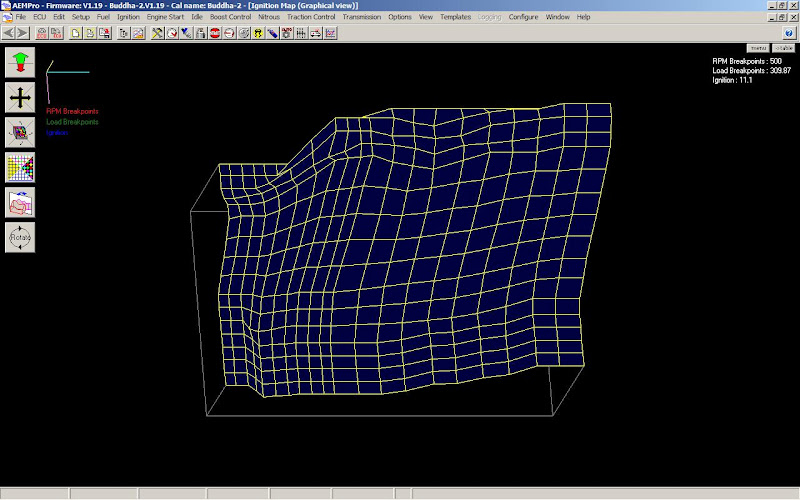Click the back arrow toolbar button
This screenshot has width=800, height=500.
click(8, 33)
